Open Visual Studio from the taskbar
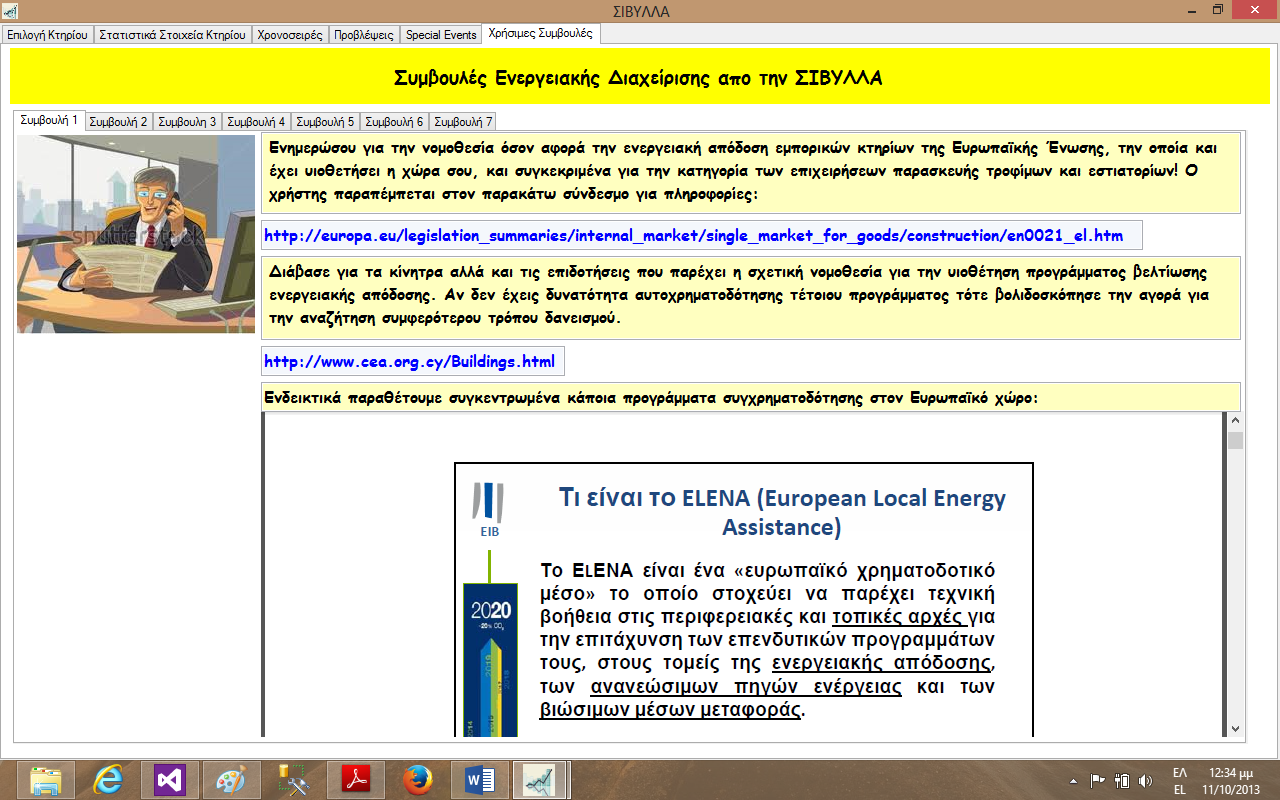 point(169,780)
